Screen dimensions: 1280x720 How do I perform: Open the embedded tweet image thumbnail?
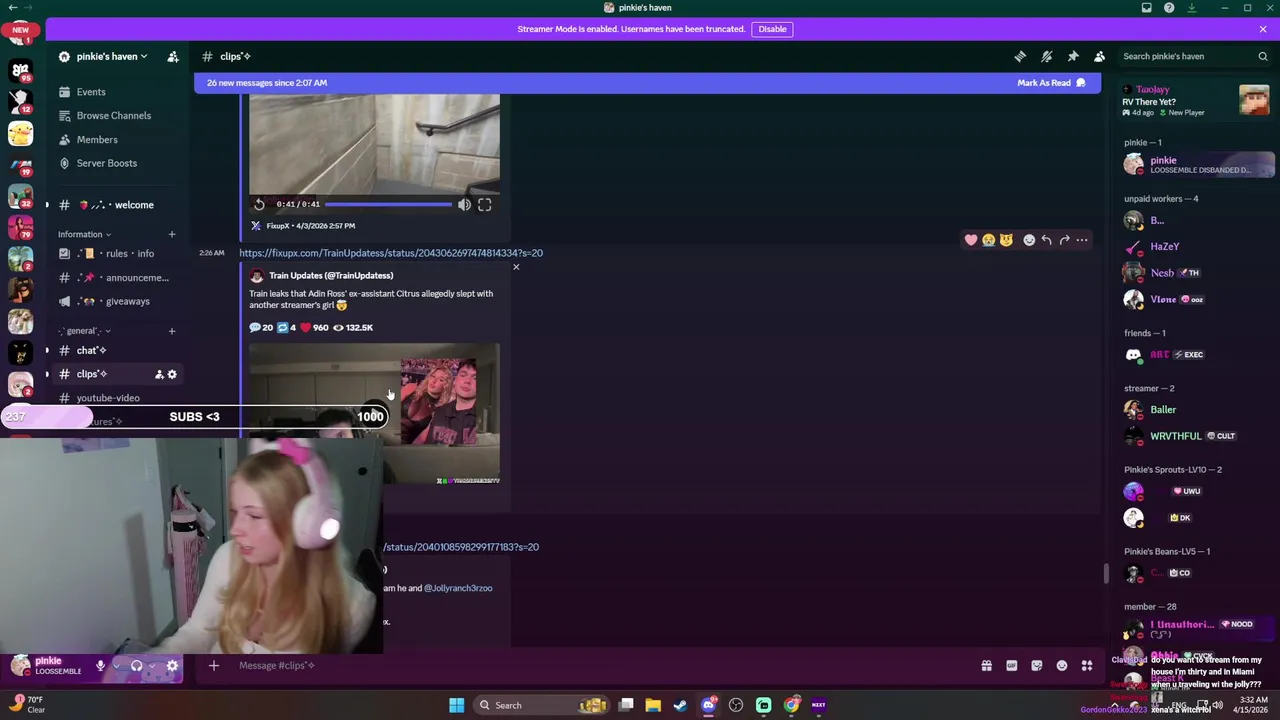click(374, 414)
